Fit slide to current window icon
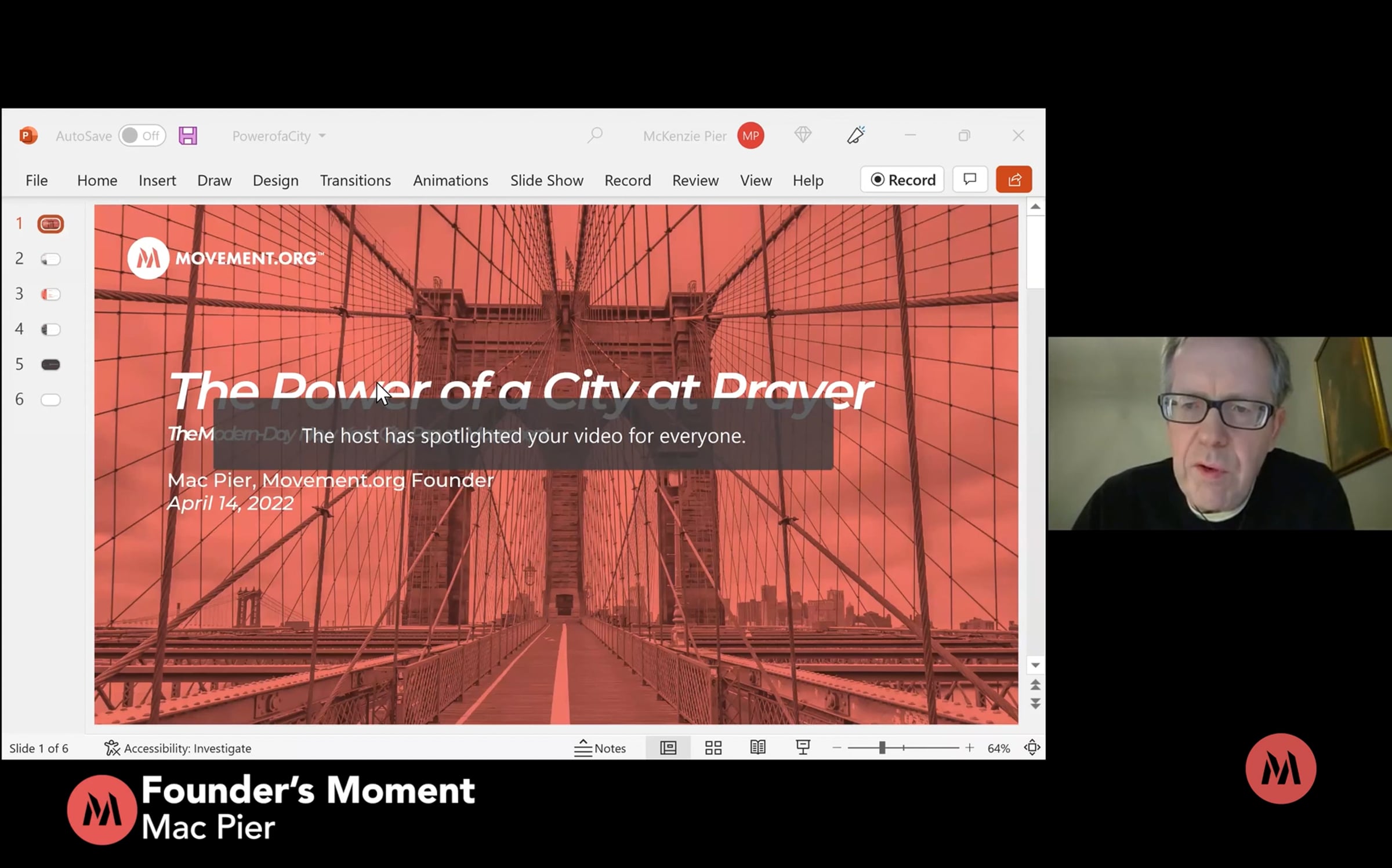The image size is (1392, 868). point(1032,747)
